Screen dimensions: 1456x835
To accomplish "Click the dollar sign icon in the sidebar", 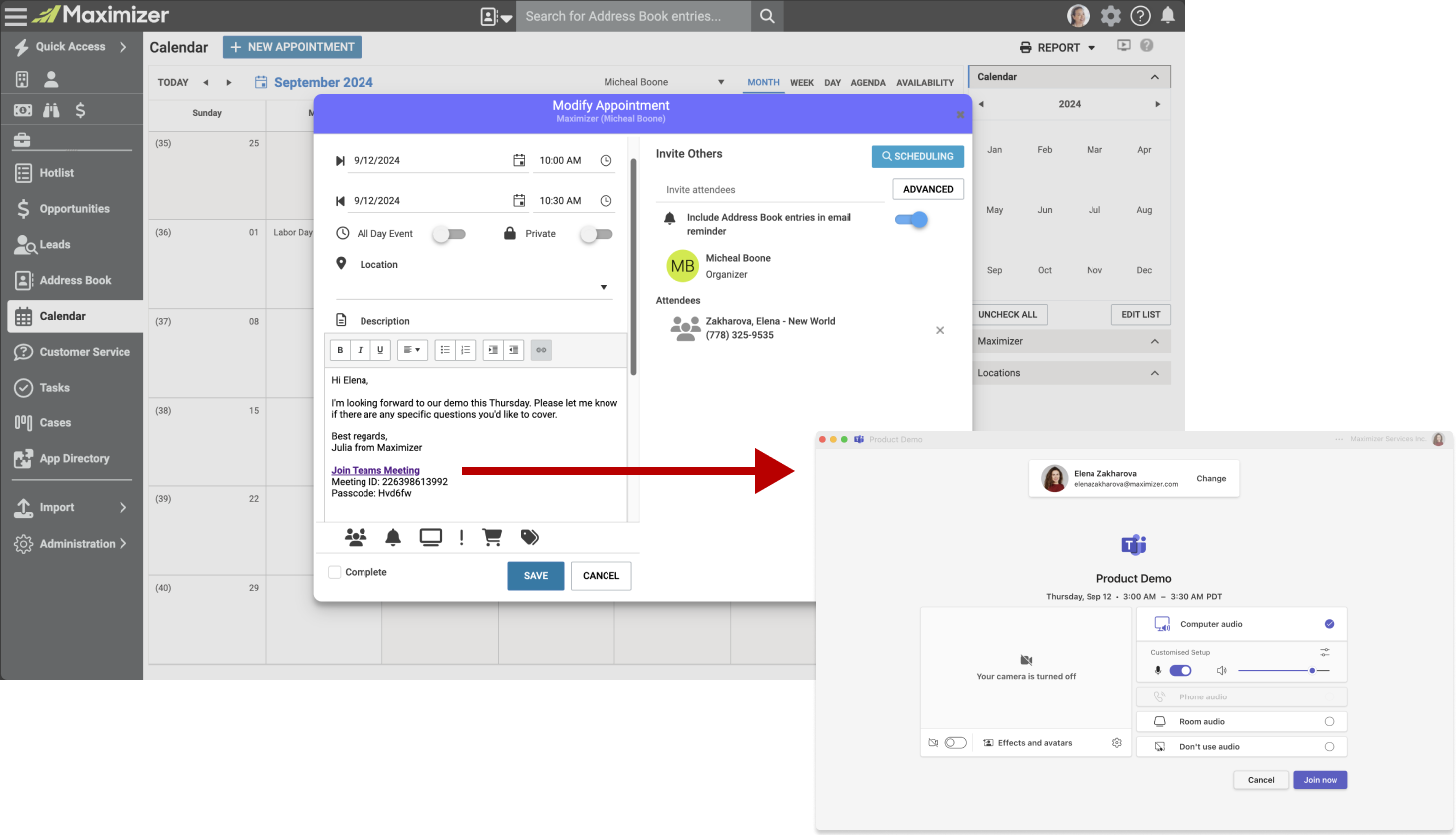I will 80,110.
